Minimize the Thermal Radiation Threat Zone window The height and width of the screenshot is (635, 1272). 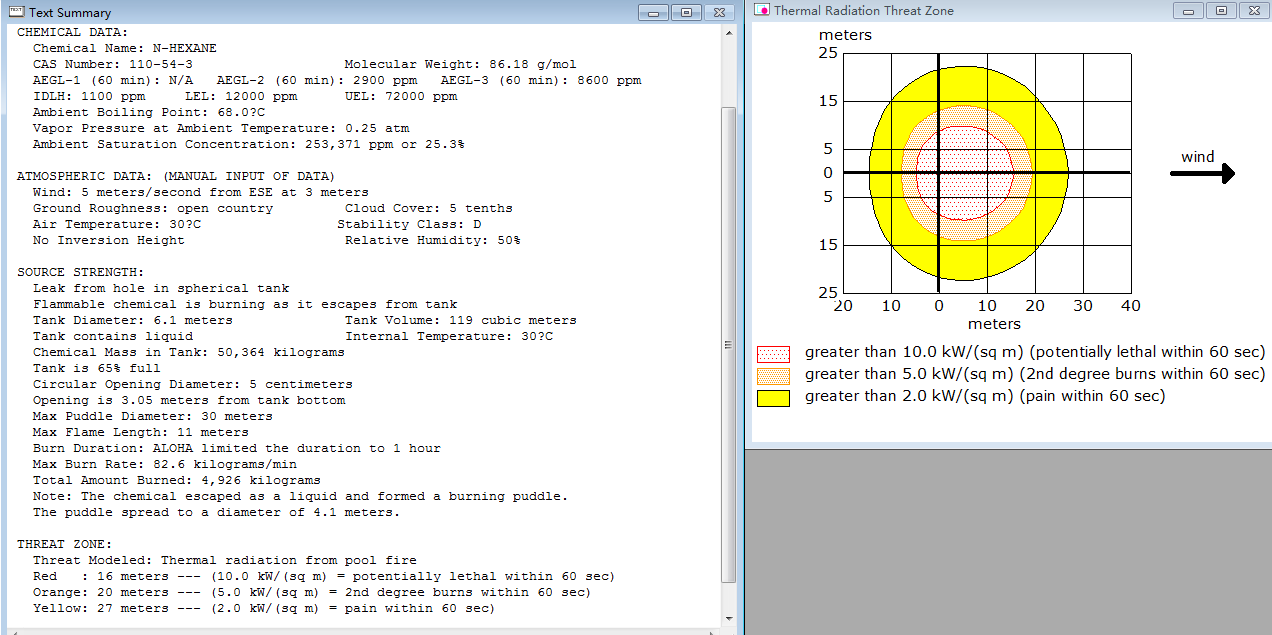[1189, 10]
